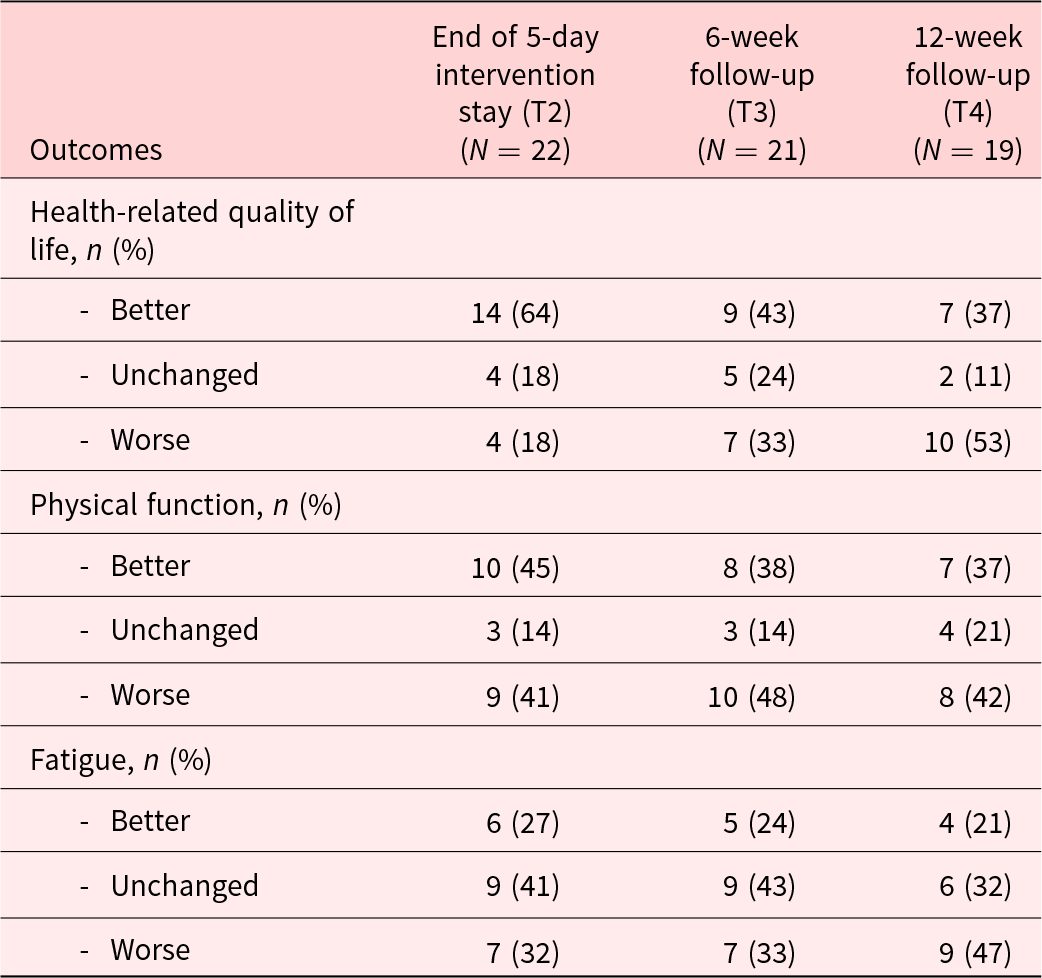Click the 2 (11) unchanged cell

coord(975,377)
